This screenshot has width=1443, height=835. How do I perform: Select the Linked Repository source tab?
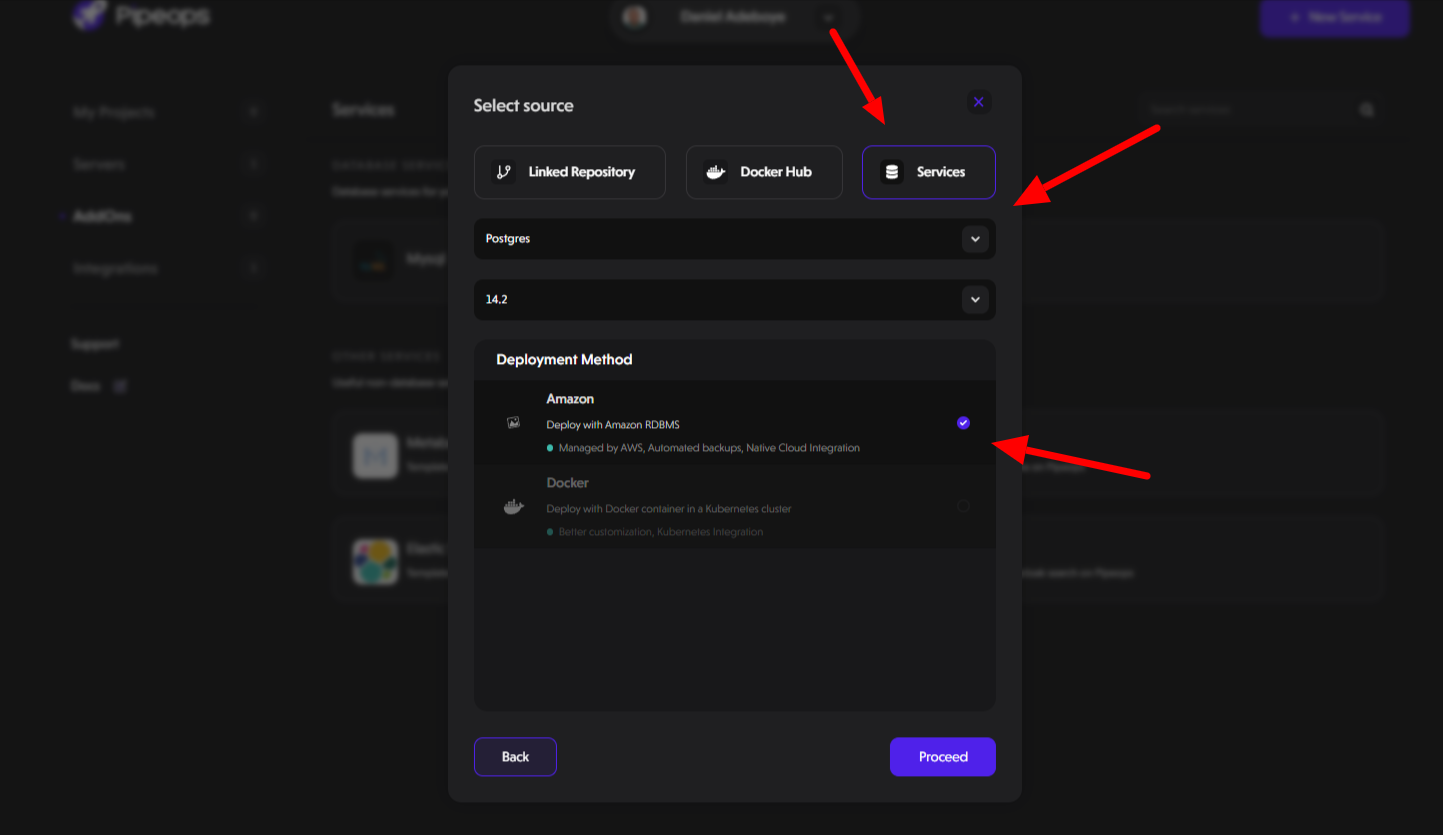click(570, 172)
